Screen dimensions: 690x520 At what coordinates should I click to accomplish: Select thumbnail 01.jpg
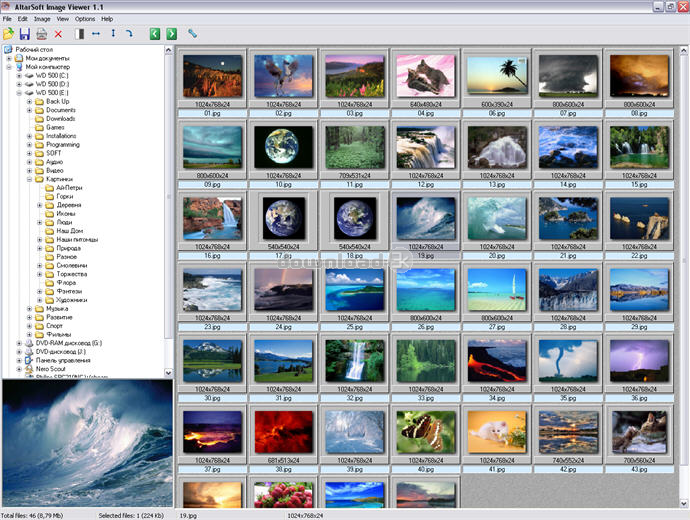tap(212, 76)
